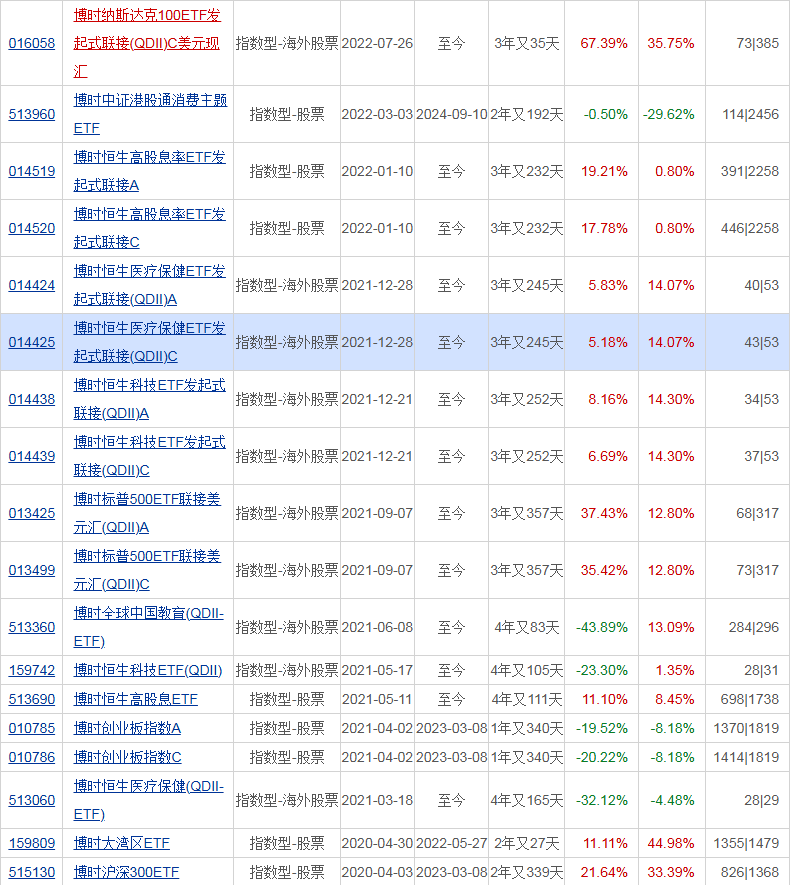Select ranking value 114|2456

pos(750,115)
